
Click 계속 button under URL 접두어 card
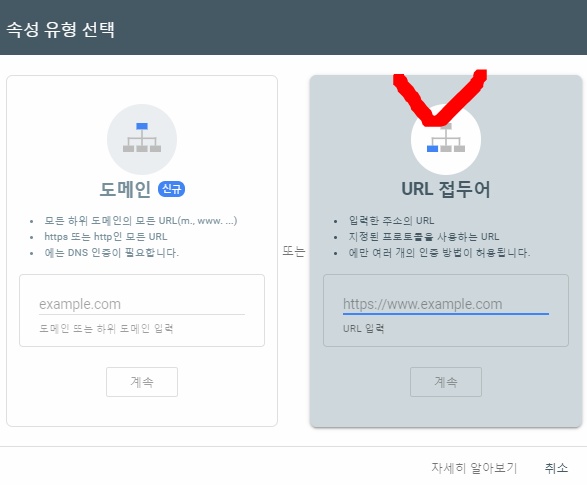click(x=445, y=382)
